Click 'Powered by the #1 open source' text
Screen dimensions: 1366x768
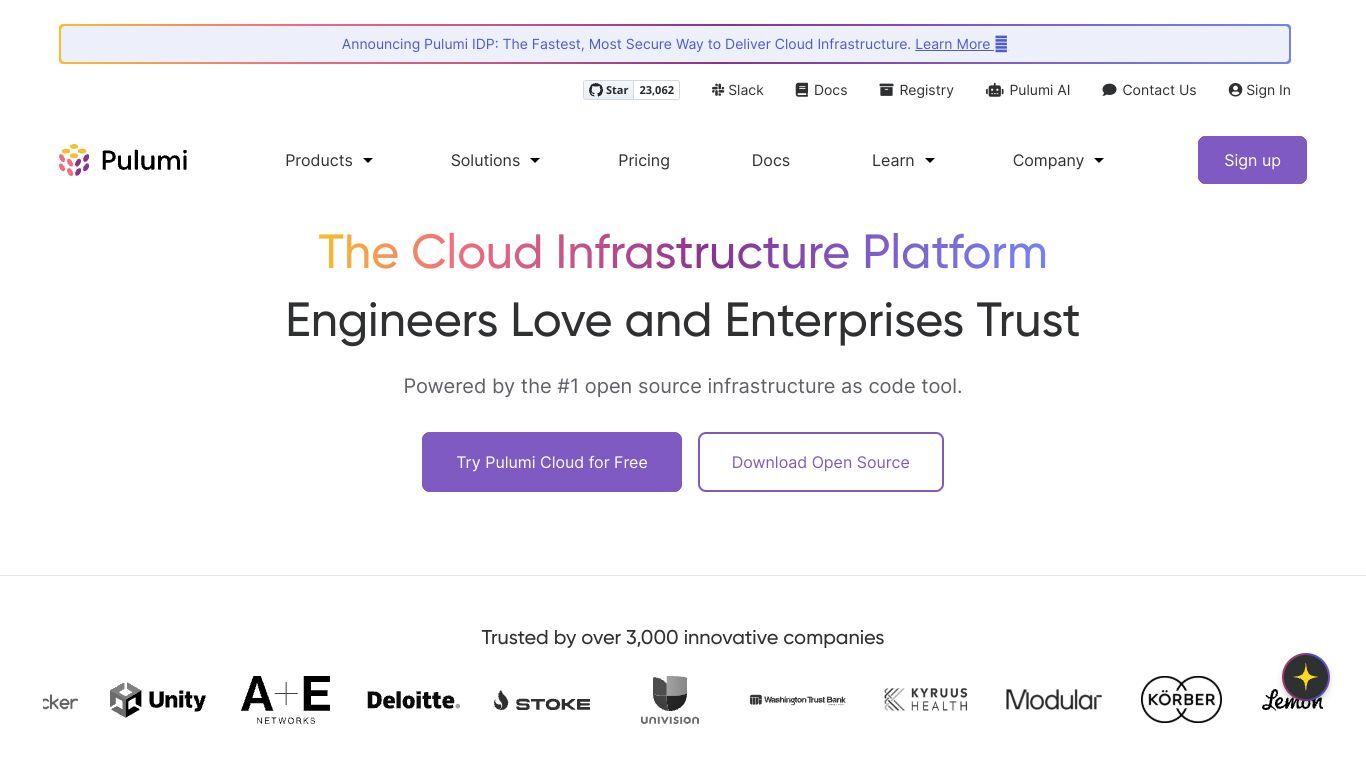[683, 386]
